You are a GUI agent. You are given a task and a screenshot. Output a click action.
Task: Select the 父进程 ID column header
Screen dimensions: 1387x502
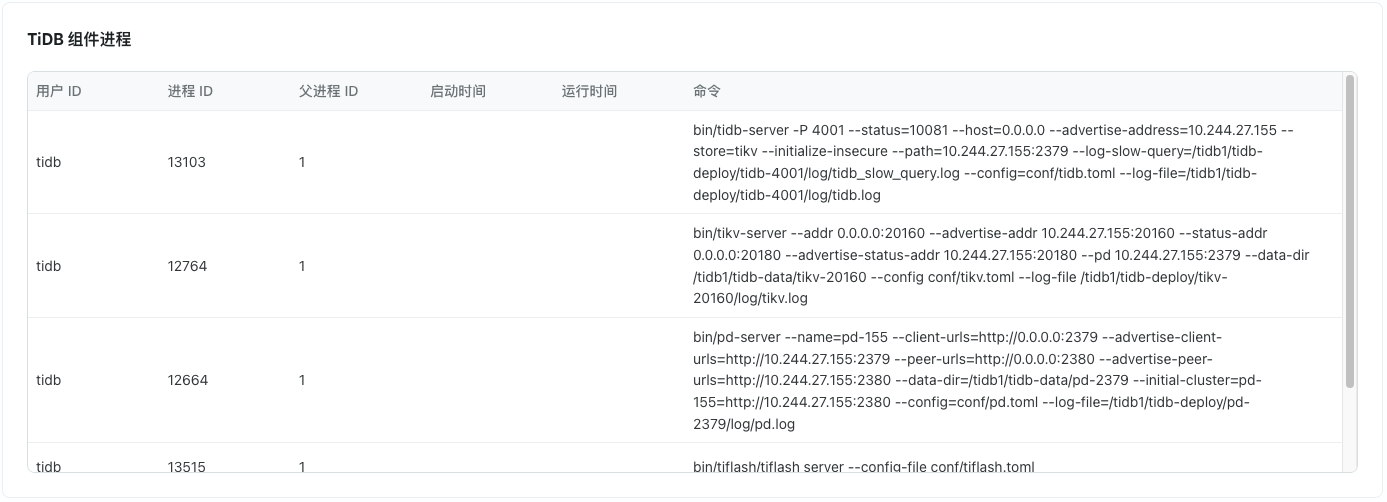328,91
